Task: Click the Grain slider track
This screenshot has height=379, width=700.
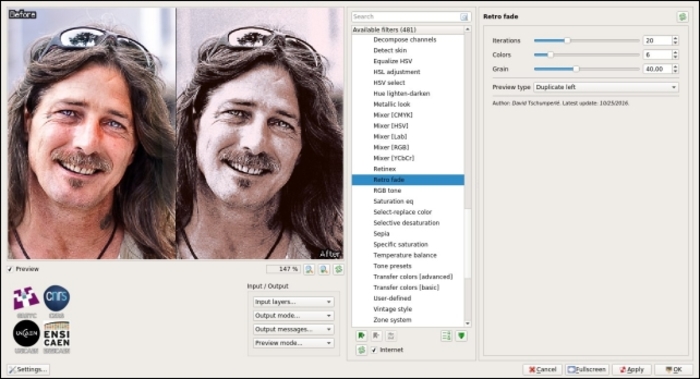Action: [587, 69]
